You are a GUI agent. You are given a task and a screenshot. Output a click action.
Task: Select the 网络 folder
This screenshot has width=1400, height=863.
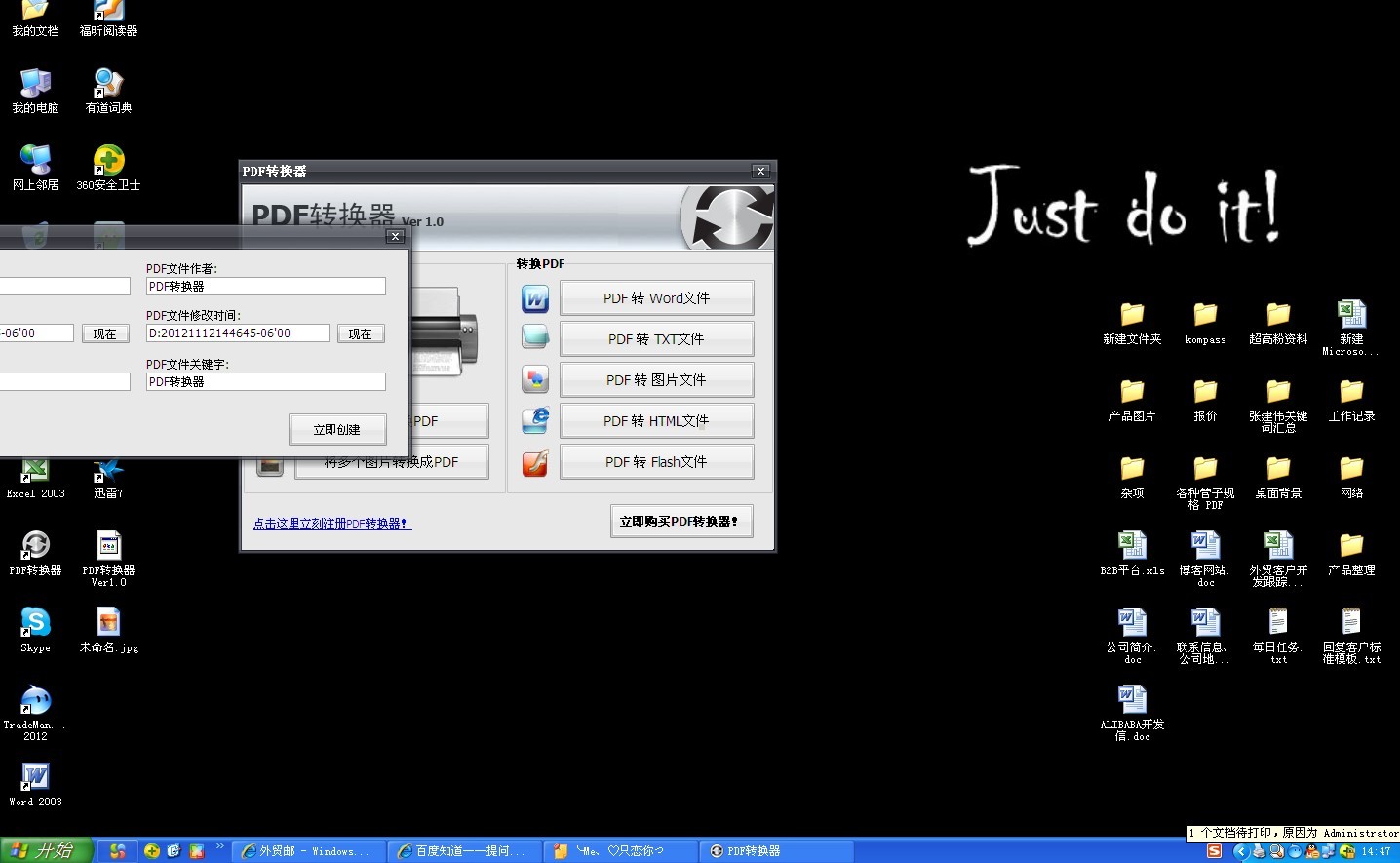(1351, 478)
